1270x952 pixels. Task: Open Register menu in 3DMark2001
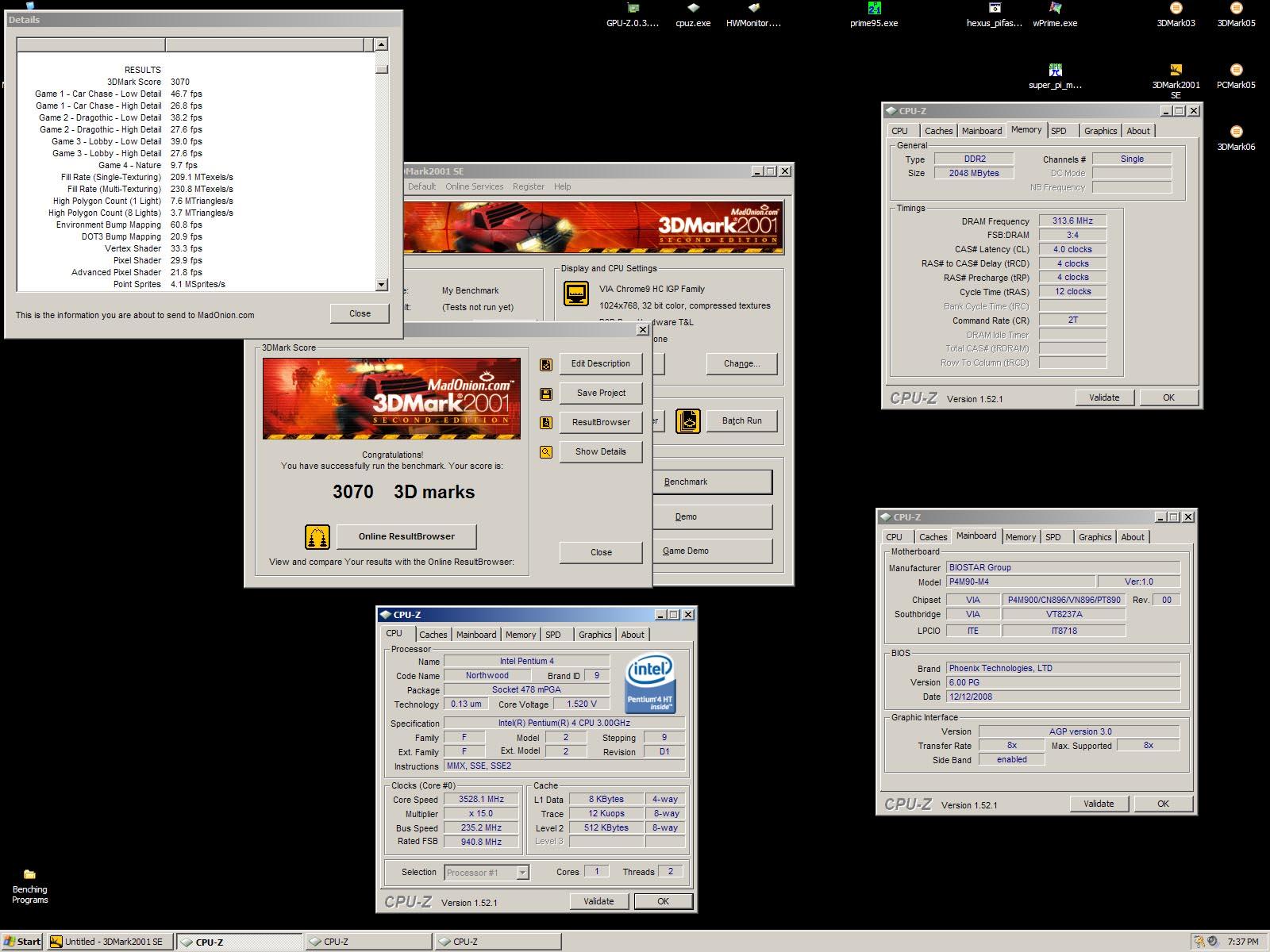point(528,186)
